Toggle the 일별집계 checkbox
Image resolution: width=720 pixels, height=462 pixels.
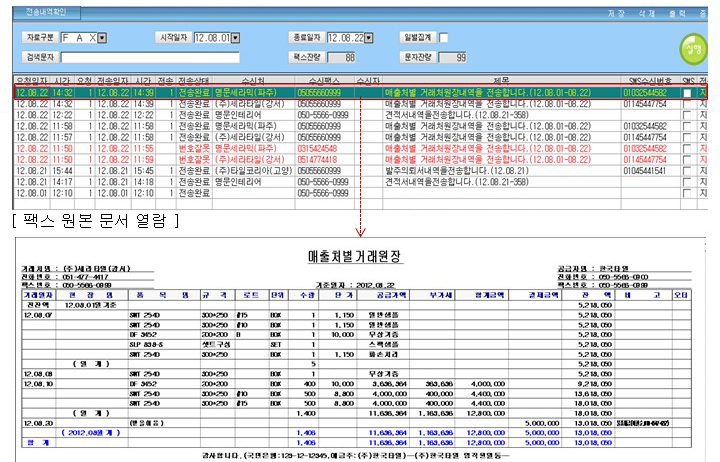pyautogui.click(x=444, y=38)
